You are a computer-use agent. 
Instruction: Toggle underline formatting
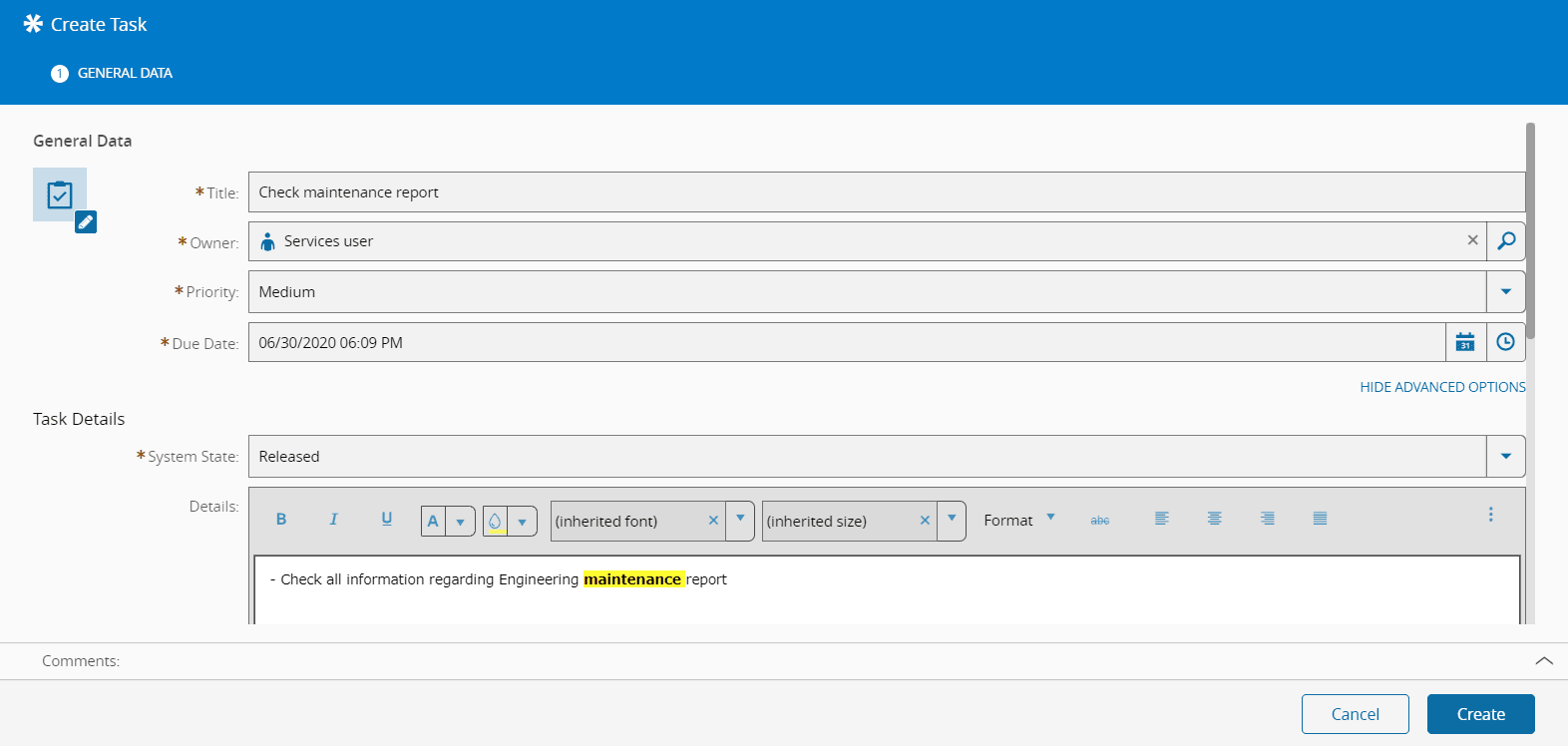pyautogui.click(x=387, y=520)
